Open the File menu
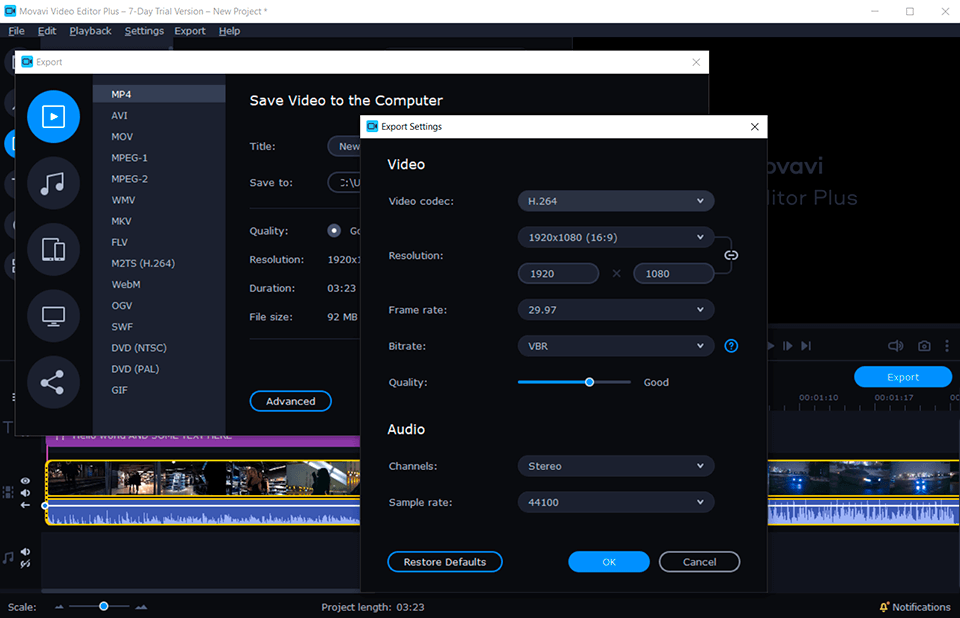960x618 pixels. pos(17,31)
